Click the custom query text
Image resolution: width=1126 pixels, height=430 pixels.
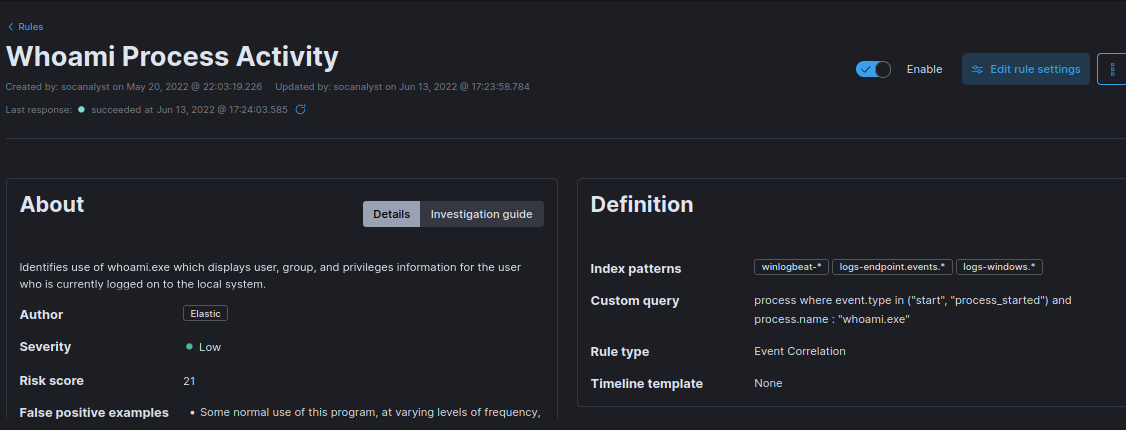[912, 309]
